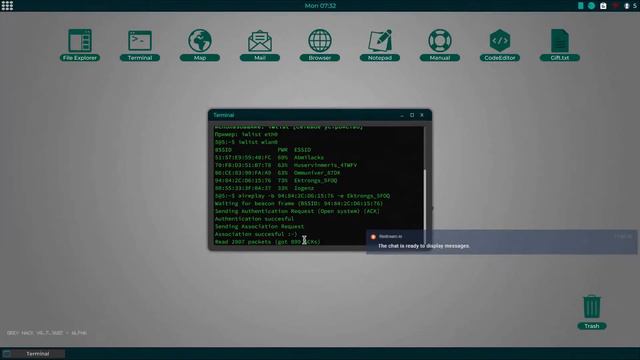Screen dimensions: 640x360
Task: Maximize the Terminal window
Action: (x=412, y=115)
